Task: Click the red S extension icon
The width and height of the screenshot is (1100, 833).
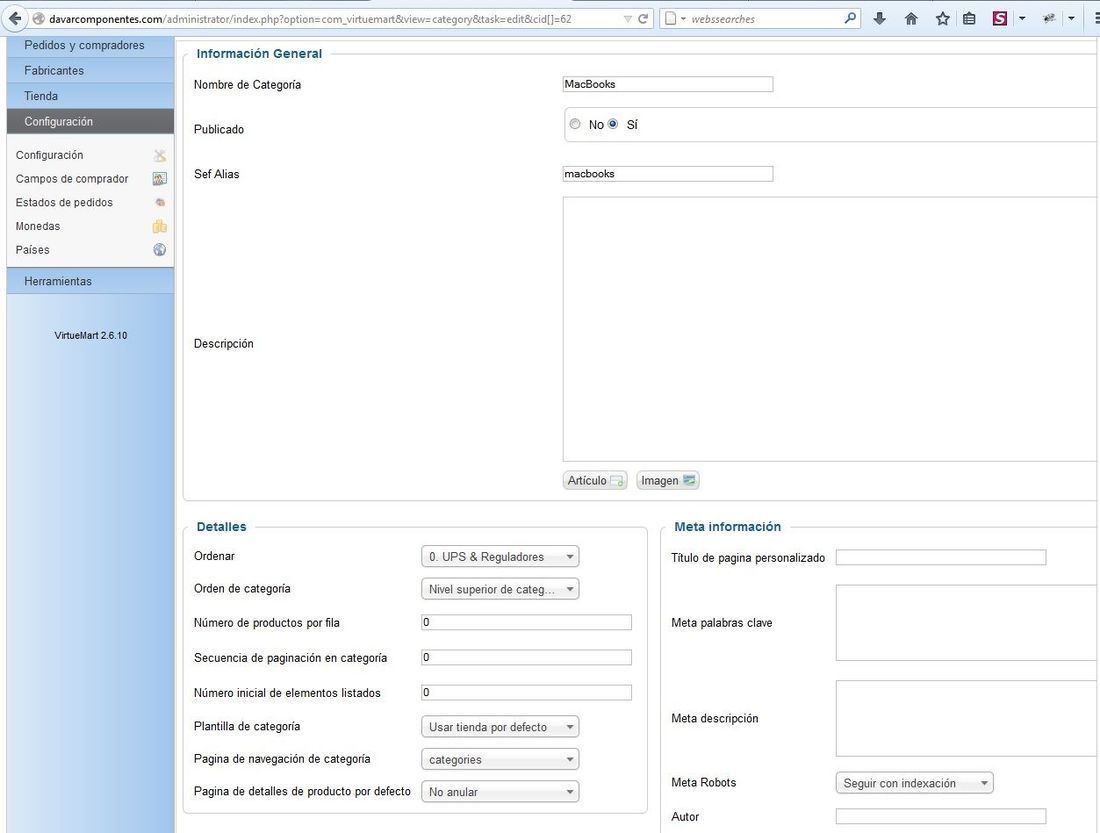Action: pyautogui.click(x=1000, y=19)
